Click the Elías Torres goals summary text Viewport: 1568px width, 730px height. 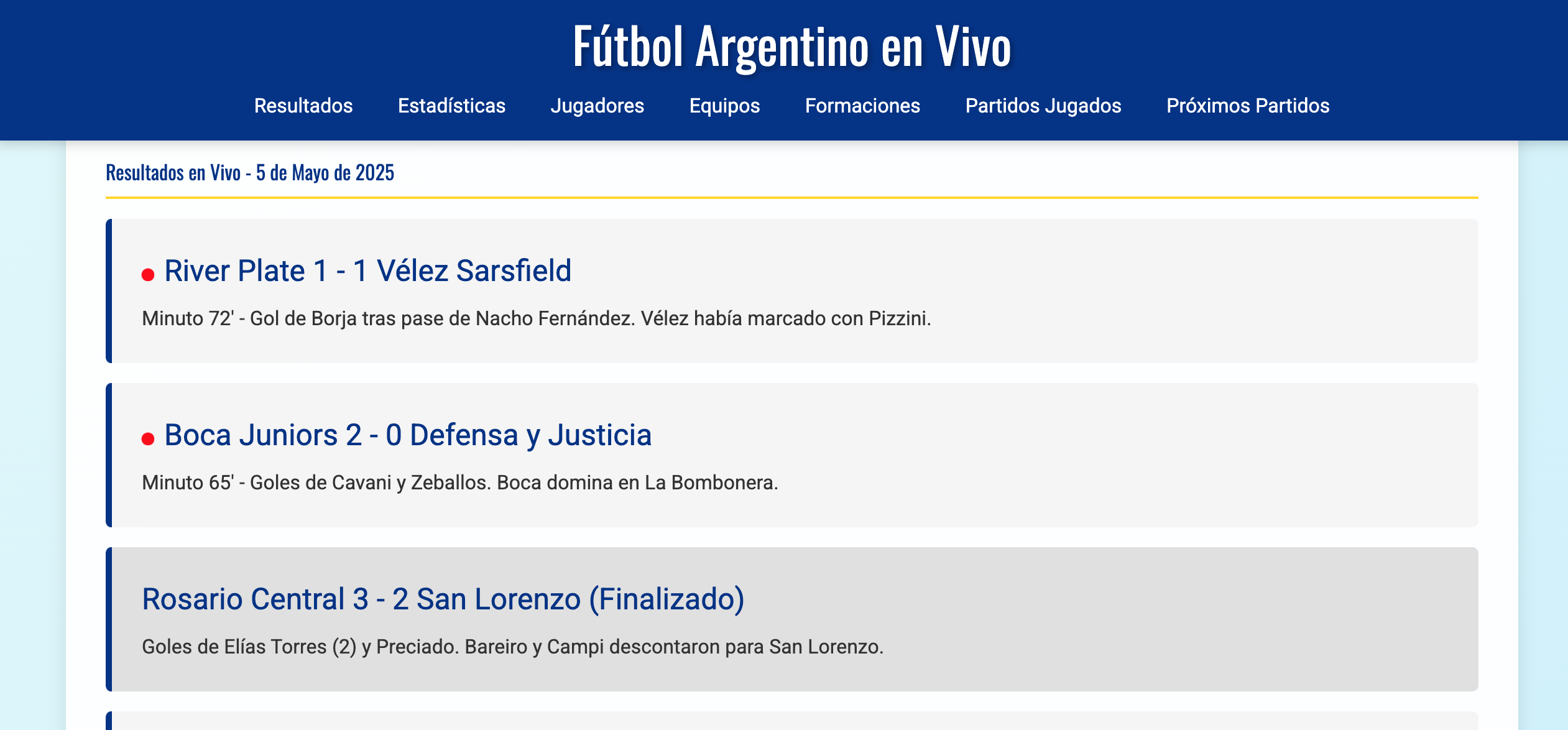point(512,647)
